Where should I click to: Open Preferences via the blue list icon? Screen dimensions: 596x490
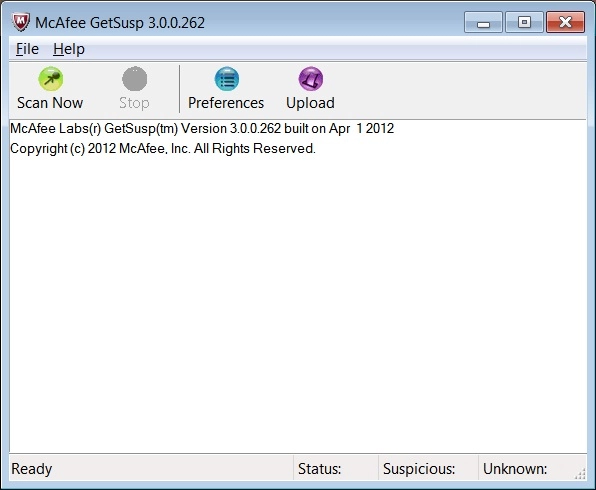[x=227, y=79]
